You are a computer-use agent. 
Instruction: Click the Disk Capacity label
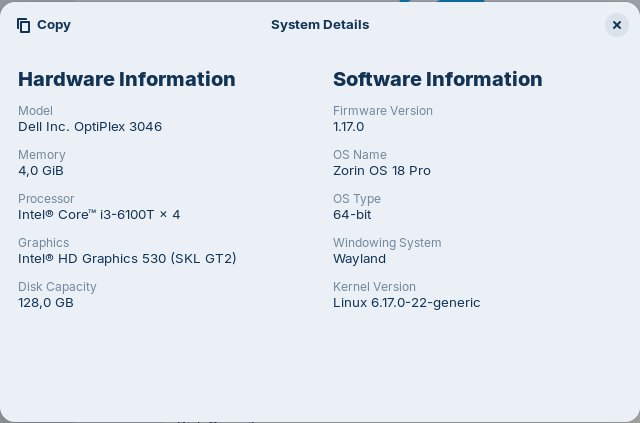pos(57,287)
